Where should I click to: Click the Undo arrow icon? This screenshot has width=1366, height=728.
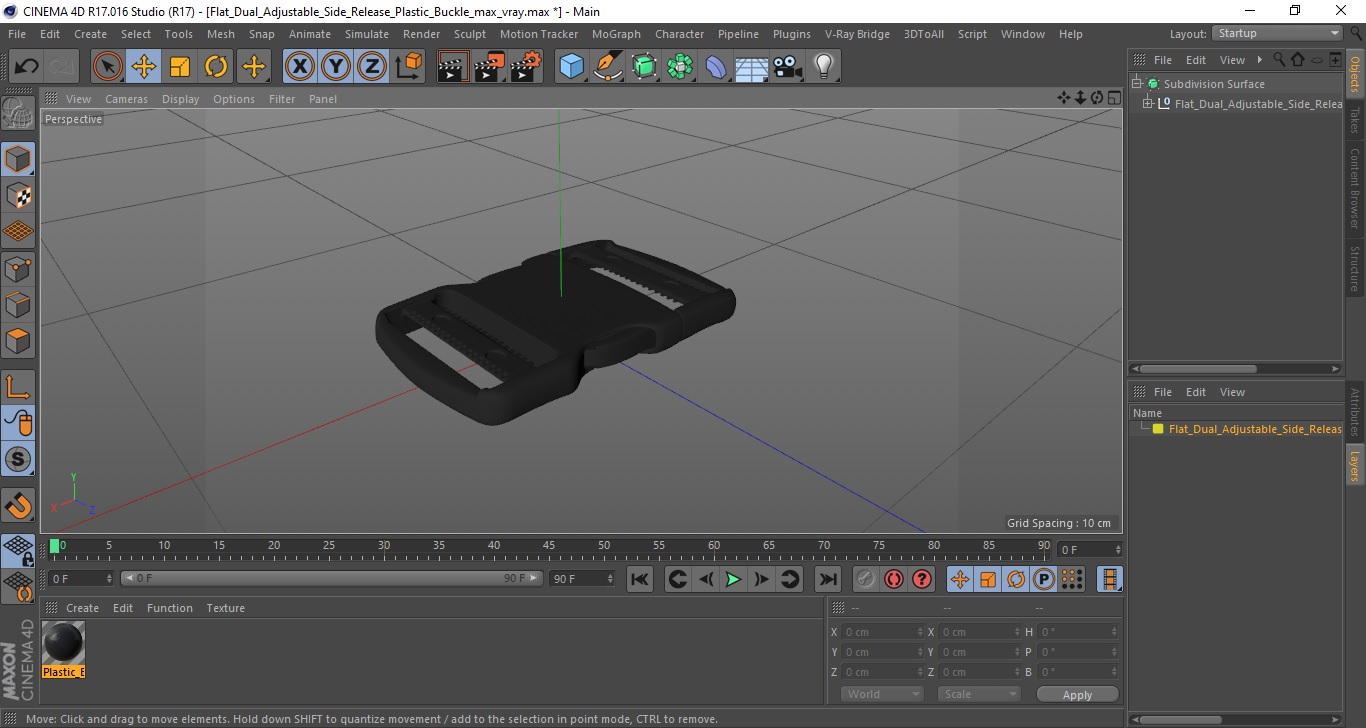[27, 67]
